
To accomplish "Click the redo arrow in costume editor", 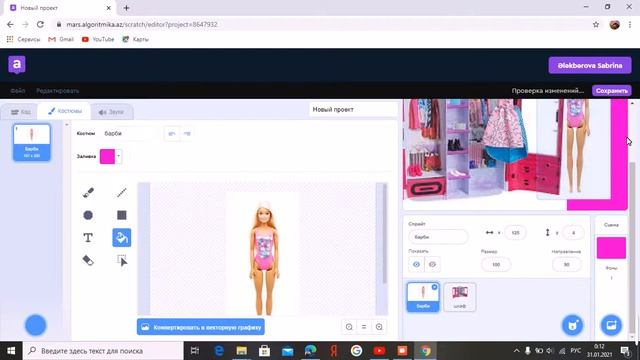I will (x=187, y=133).
